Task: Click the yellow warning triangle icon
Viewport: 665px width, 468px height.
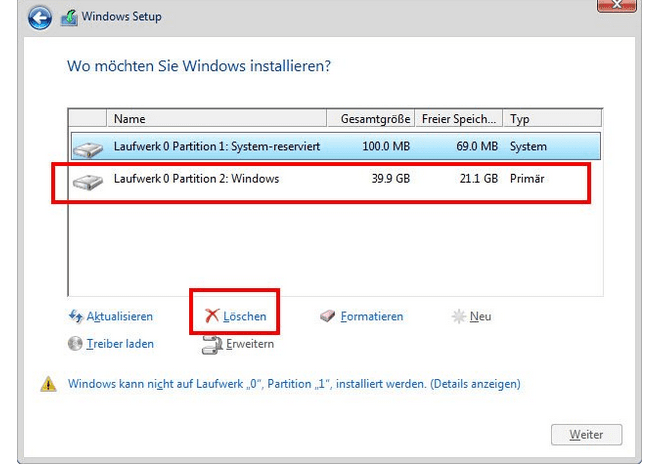Action: (x=48, y=384)
